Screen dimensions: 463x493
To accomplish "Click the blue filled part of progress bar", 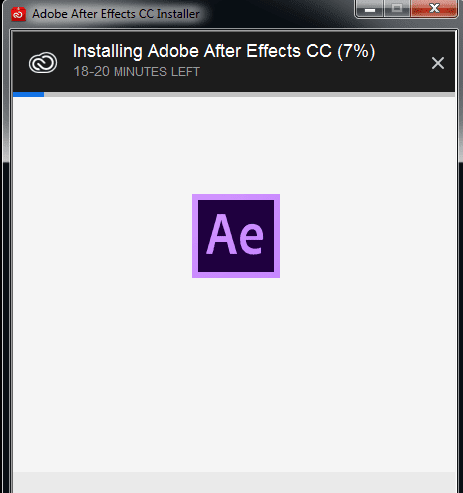I will (28, 94).
